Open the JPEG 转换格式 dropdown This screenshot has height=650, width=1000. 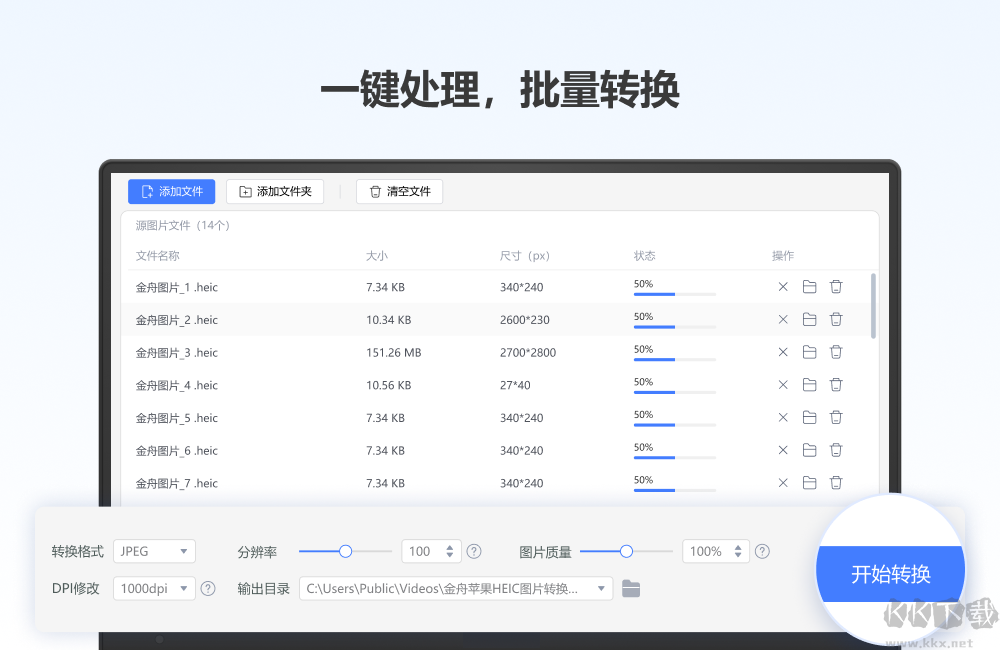tap(154, 551)
